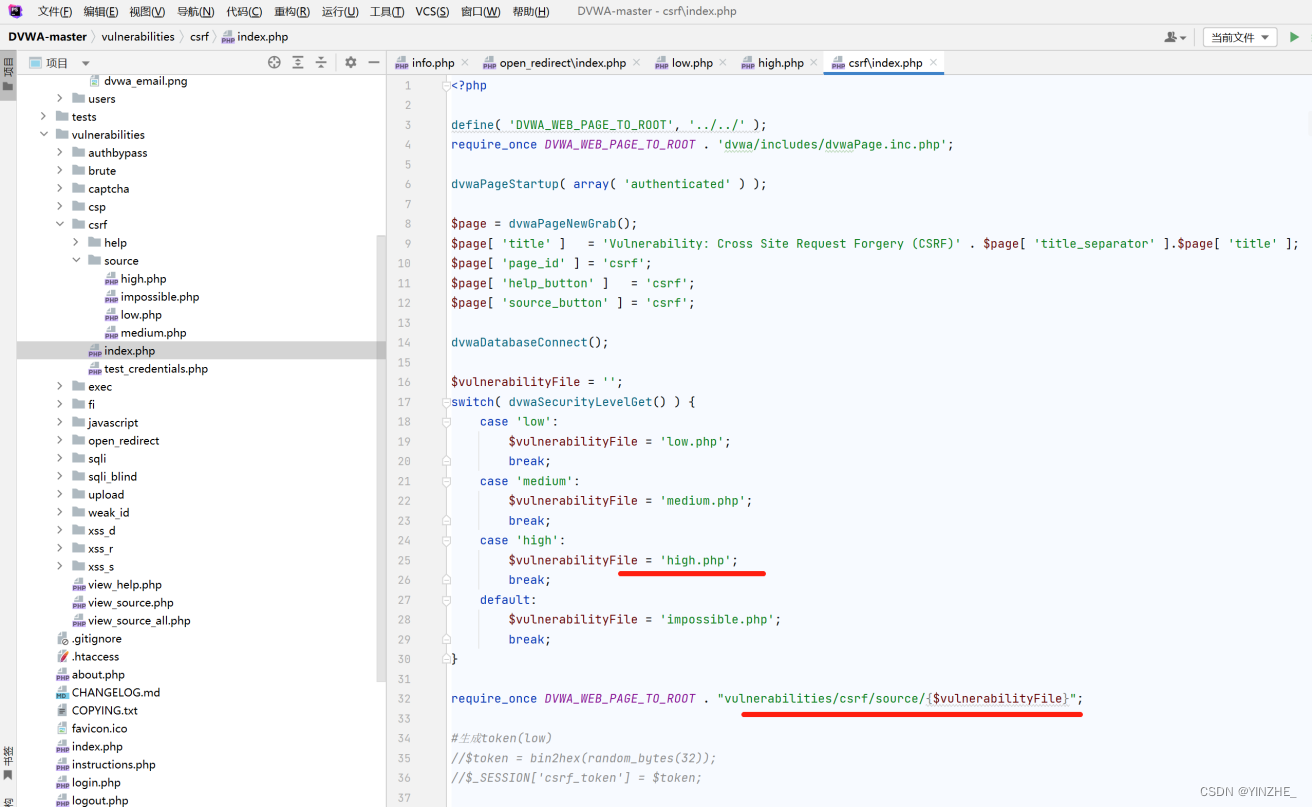This screenshot has height=807, width=1312.
Task: Open the 编辑(E) menu
Action: coord(100,12)
